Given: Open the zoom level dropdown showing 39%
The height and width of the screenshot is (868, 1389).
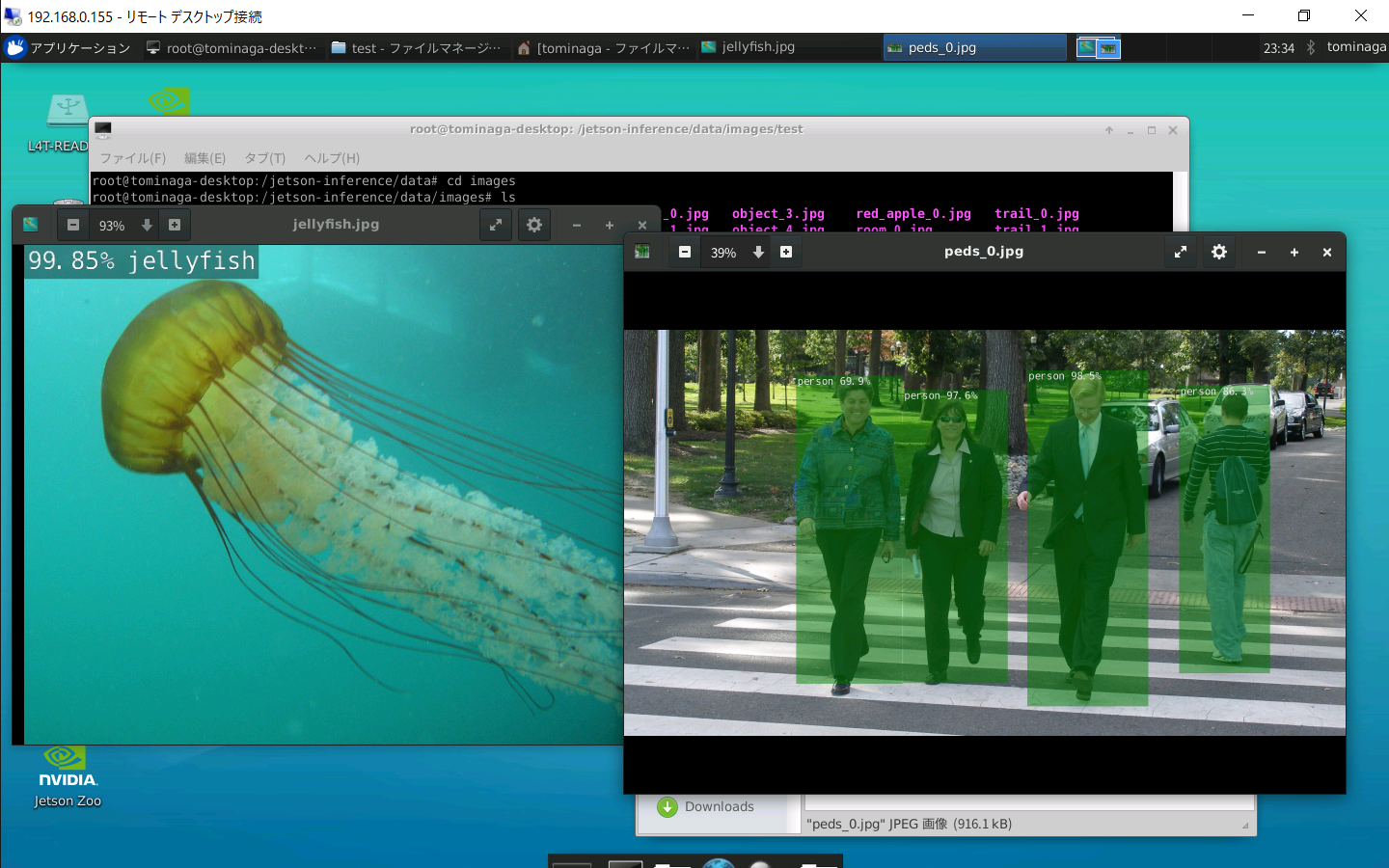Looking at the screenshot, I should pyautogui.click(x=758, y=252).
